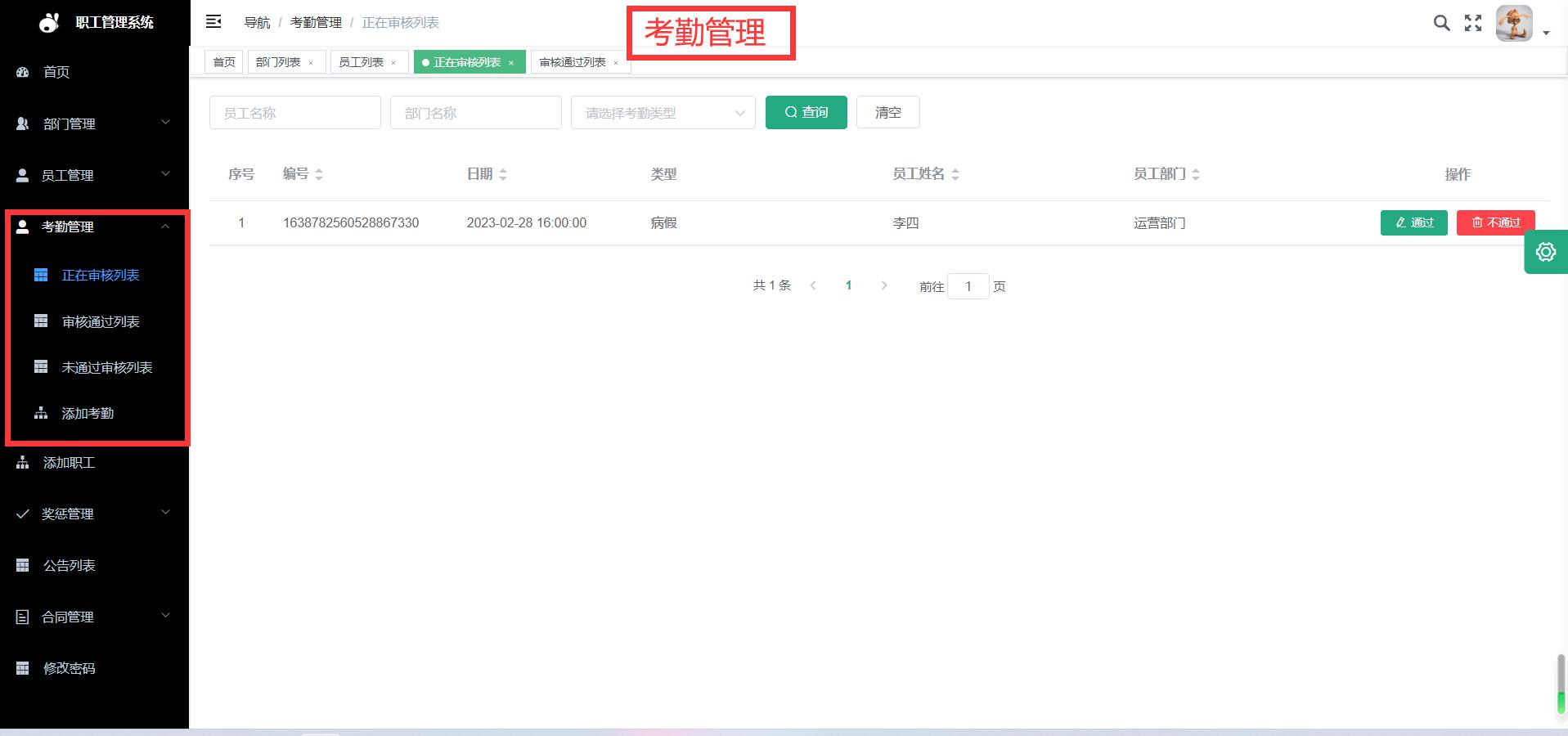Open 未通过审核列表 in the sidebar

coord(107,367)
